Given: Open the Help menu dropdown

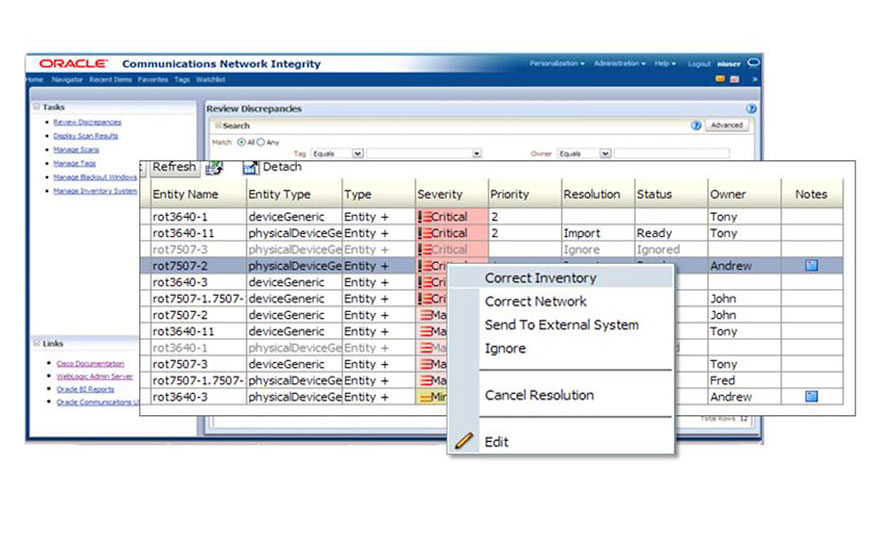Looking at the screenshot, I should 665,63.
